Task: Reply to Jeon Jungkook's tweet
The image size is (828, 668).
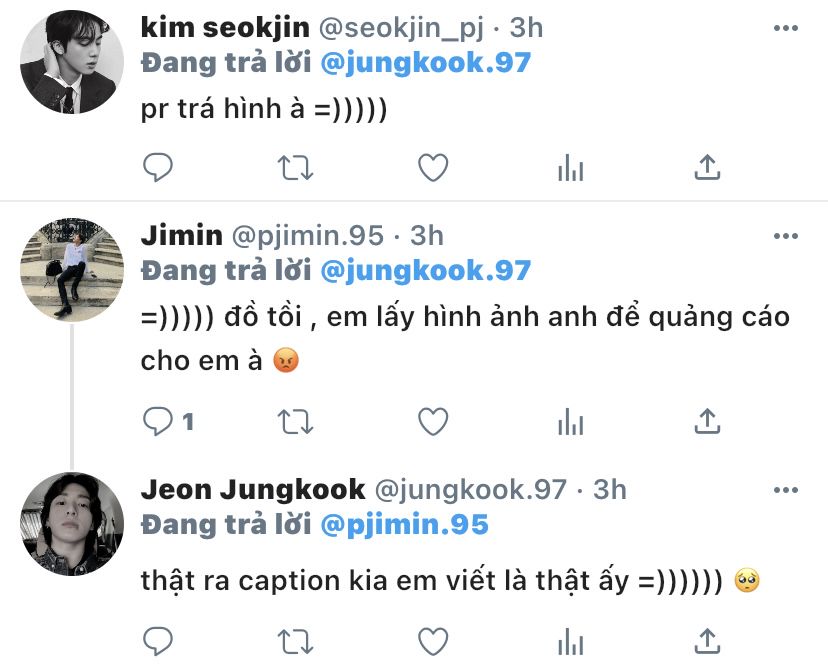Action: pyautogui.click(x=158, y=641)
